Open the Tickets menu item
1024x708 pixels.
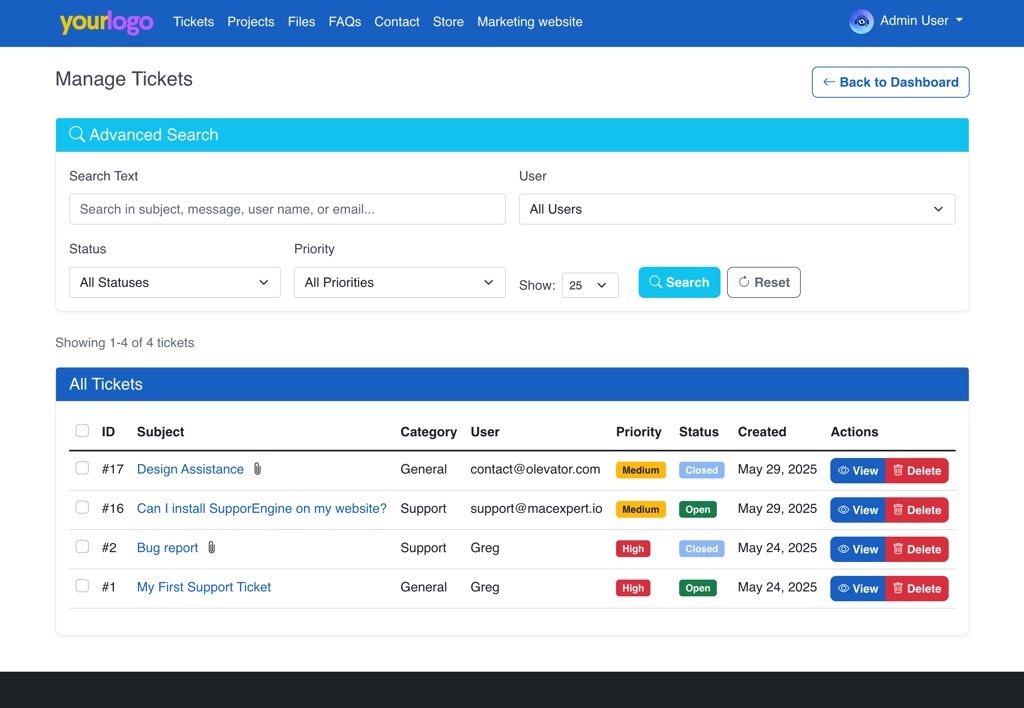point(193,21)
